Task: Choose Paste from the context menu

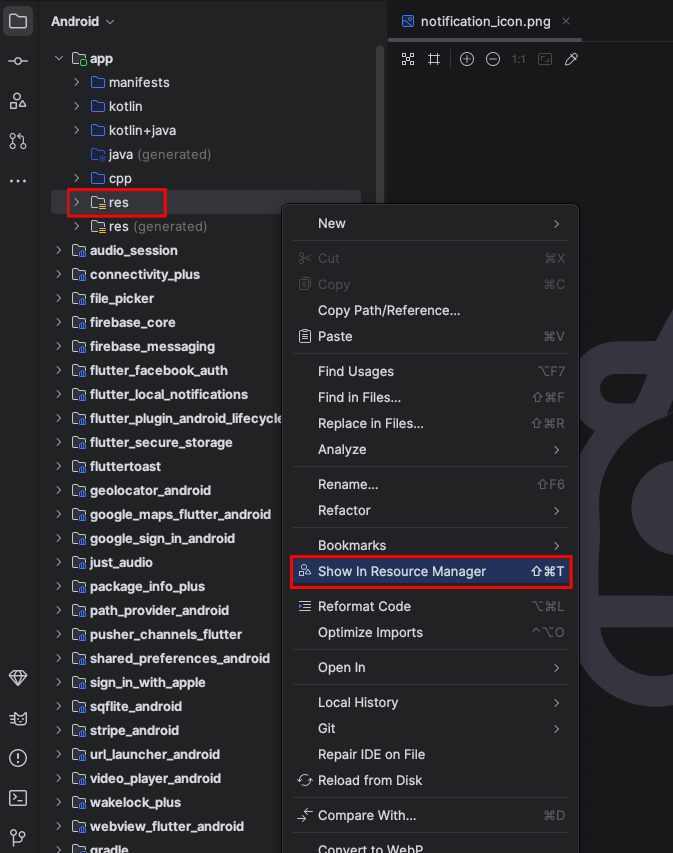Action: pos(430,337)
